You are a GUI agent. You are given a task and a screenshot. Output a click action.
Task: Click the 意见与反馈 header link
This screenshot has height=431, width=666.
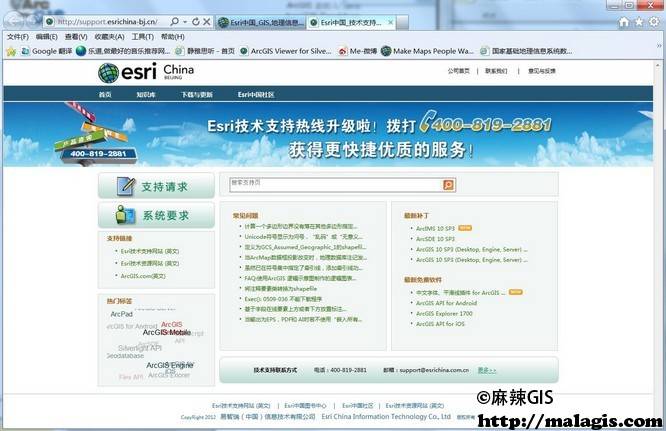click(542, 71)
